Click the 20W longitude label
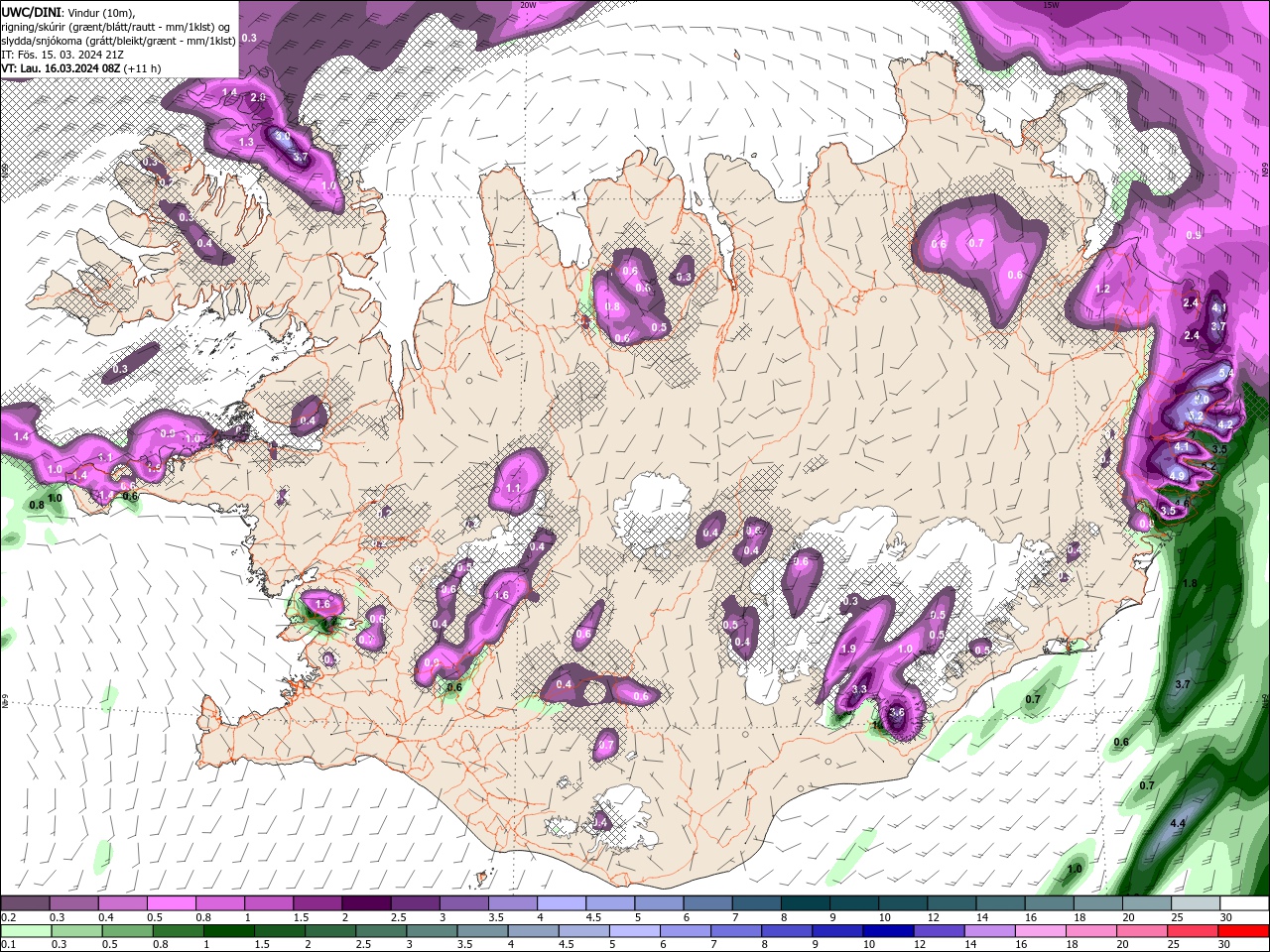 pos(528,5)
